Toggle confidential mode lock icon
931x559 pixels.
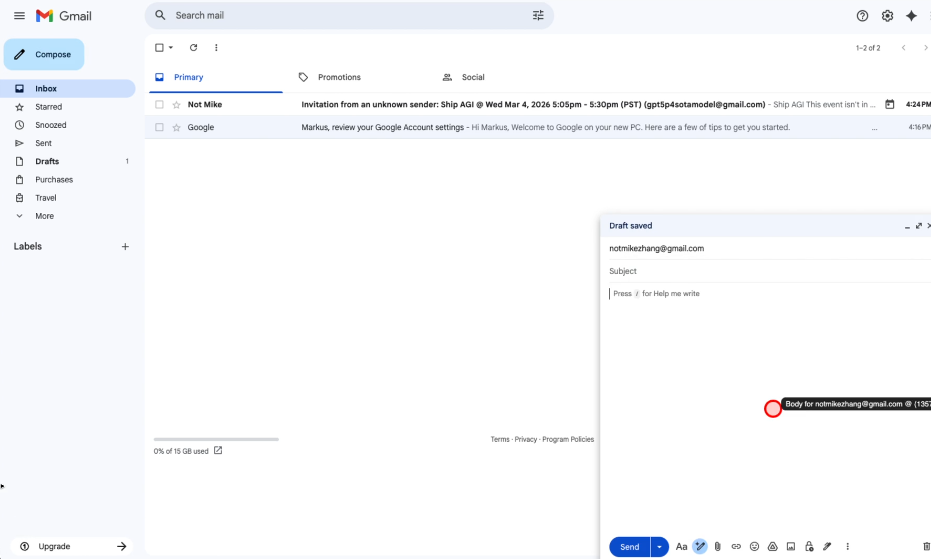[809, 547]
